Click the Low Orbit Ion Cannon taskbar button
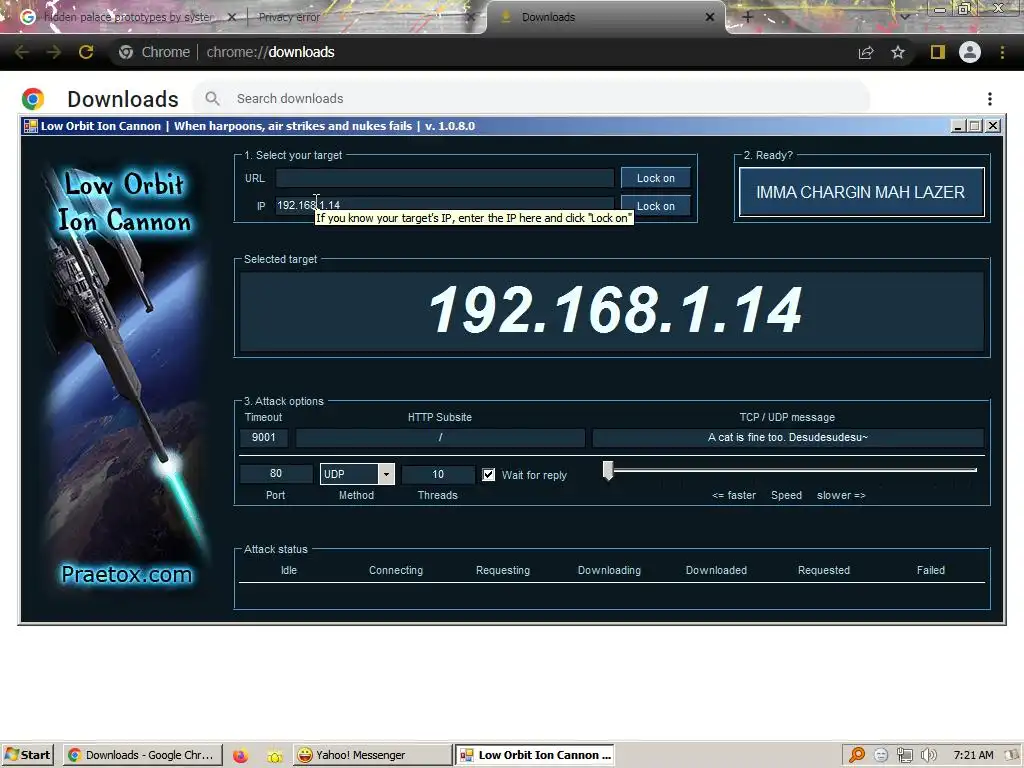Image resolution: width=1024 pixels, height=768 pixels. click(536, 755)
